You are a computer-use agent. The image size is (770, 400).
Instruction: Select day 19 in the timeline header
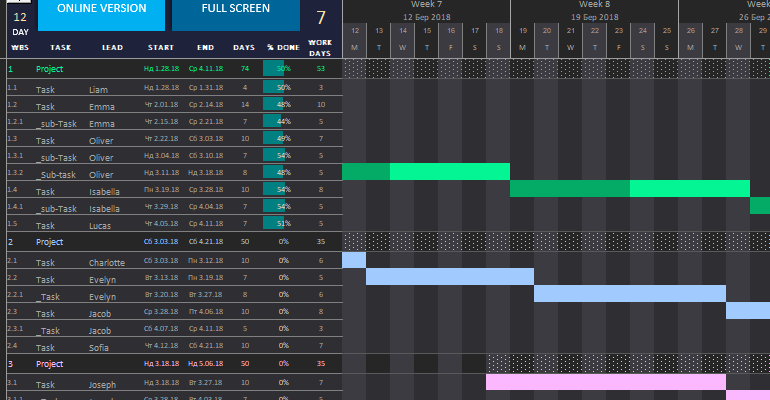522,31
